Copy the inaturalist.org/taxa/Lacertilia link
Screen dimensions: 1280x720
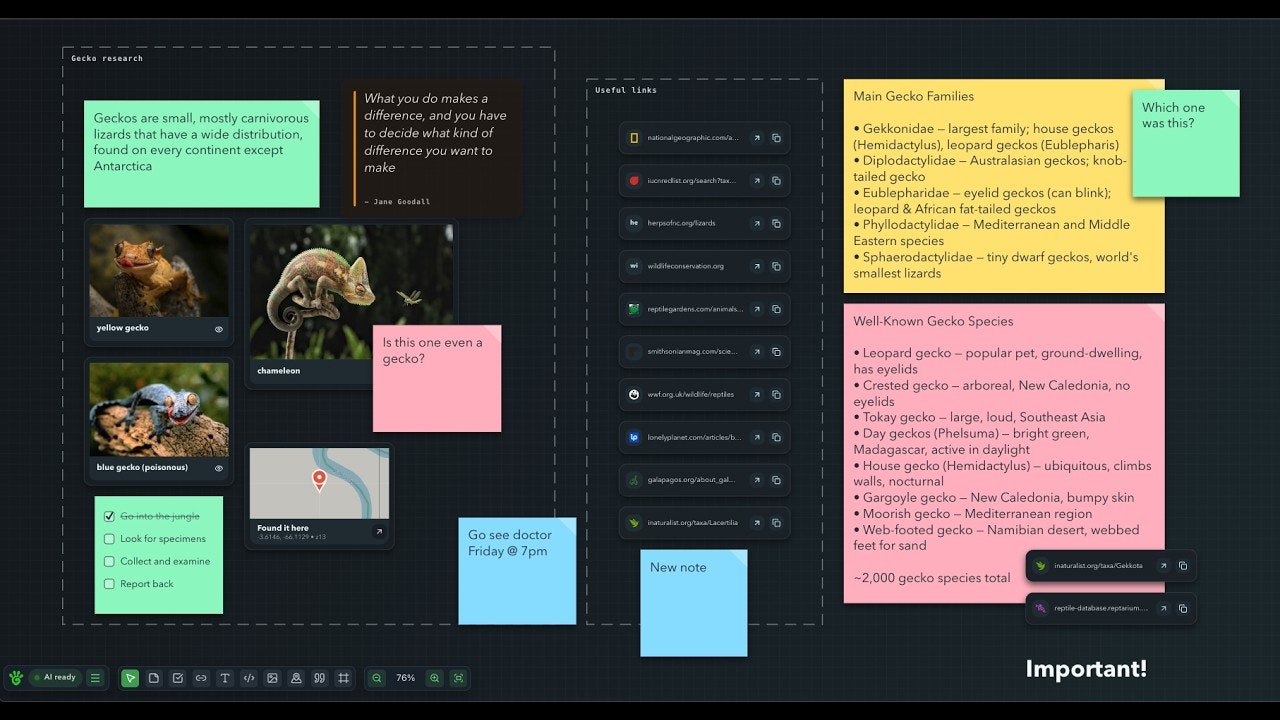pyautogui.click(x=776, y=523)
